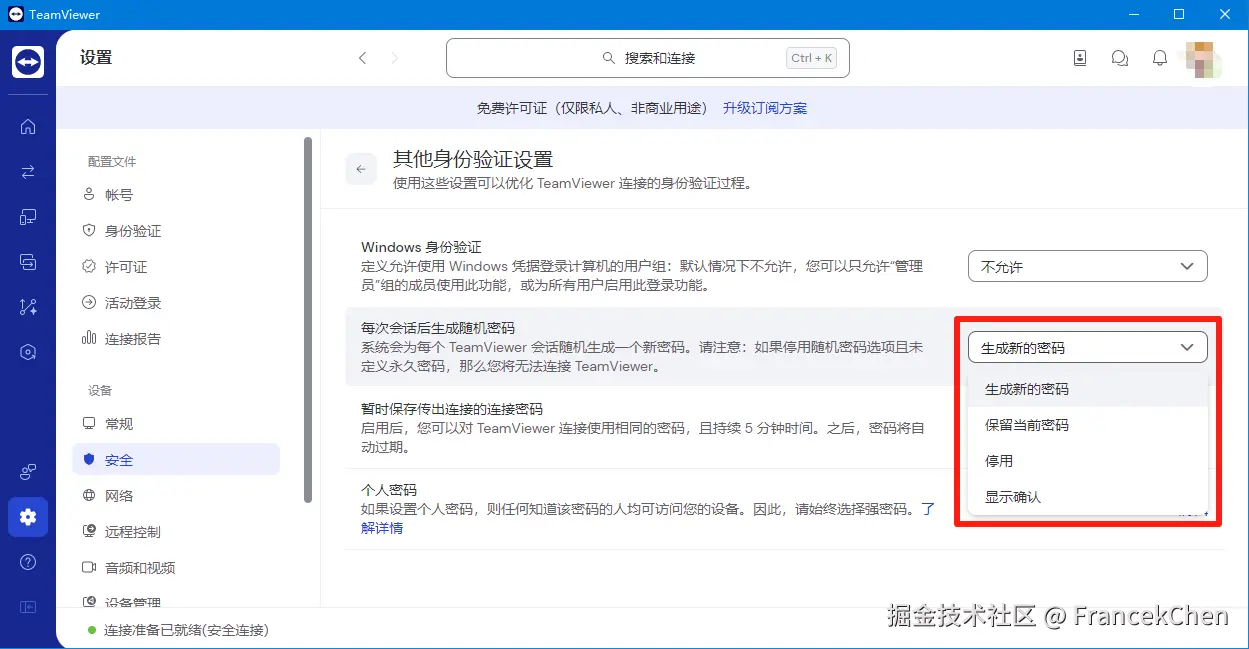
Task: Click the search and connect field
Action: [x=648, y=58]
